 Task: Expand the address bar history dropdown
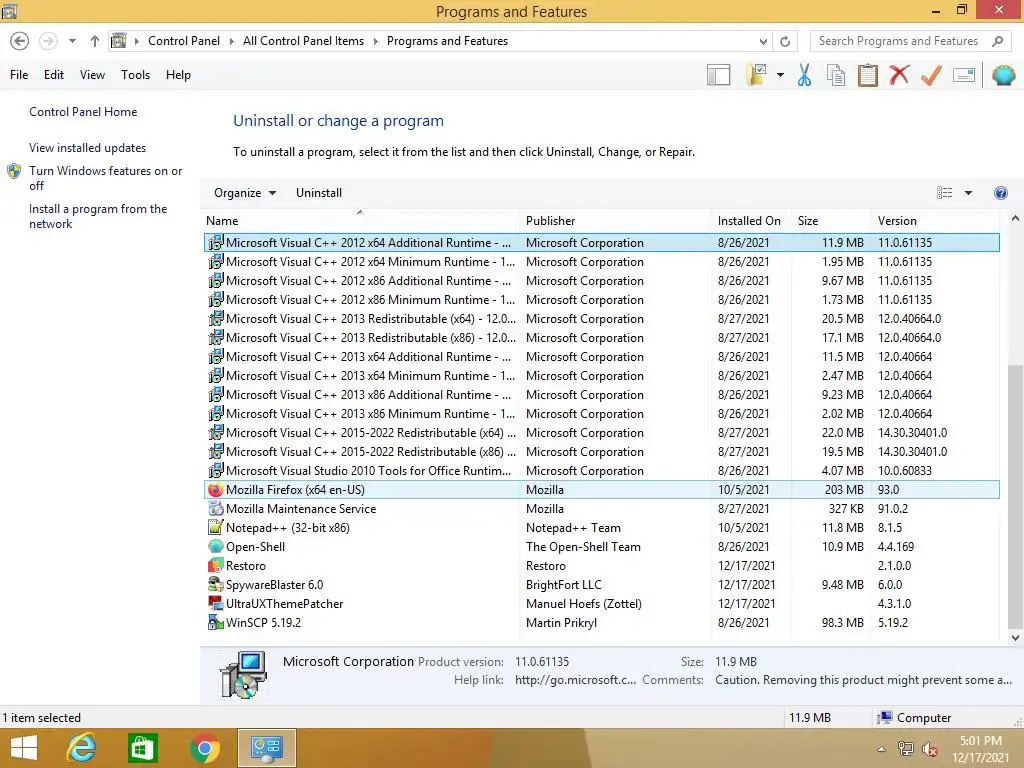pyautogui.click(x=763, y=41)
